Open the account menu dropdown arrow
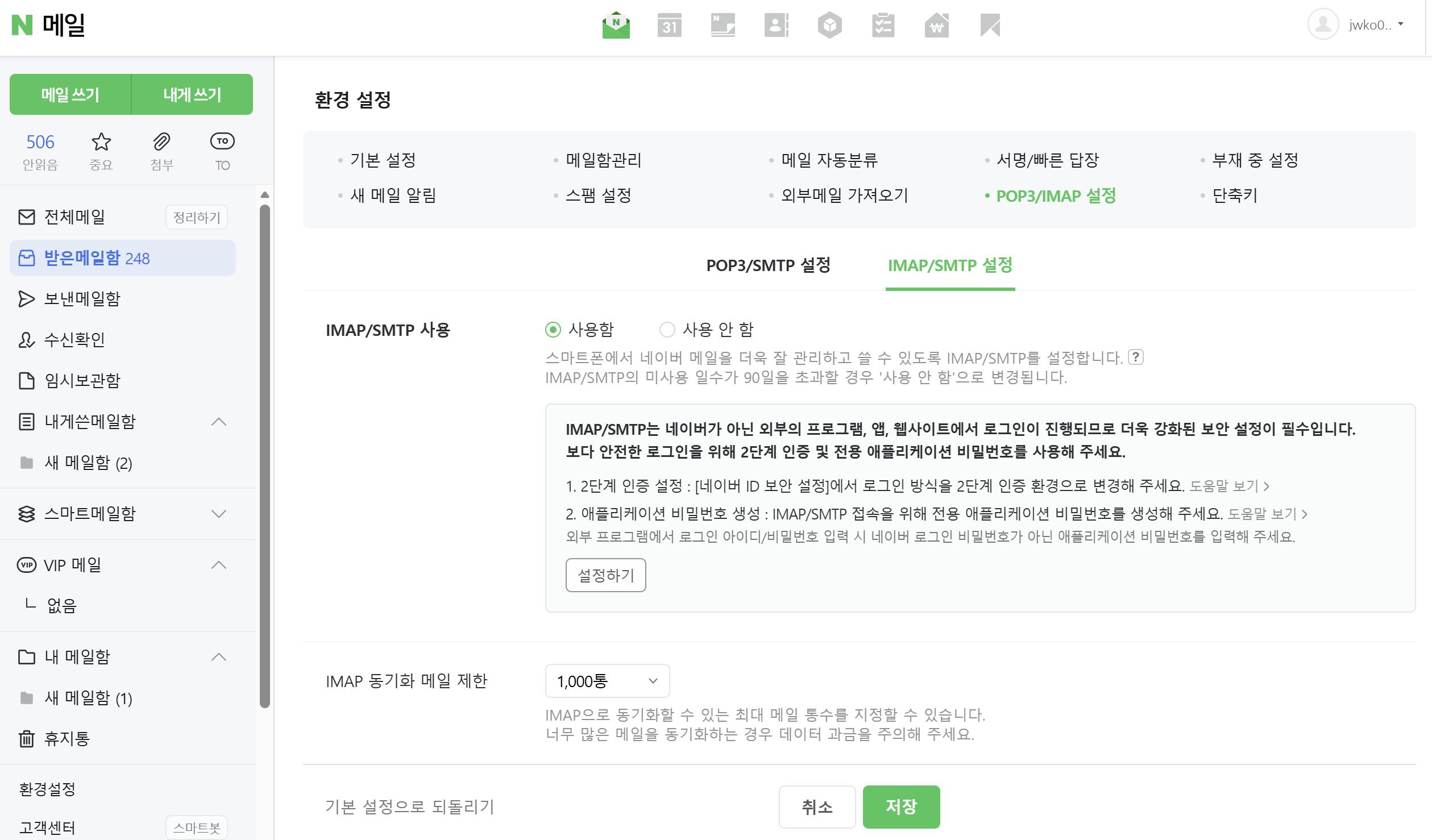 coord(1401,24)
